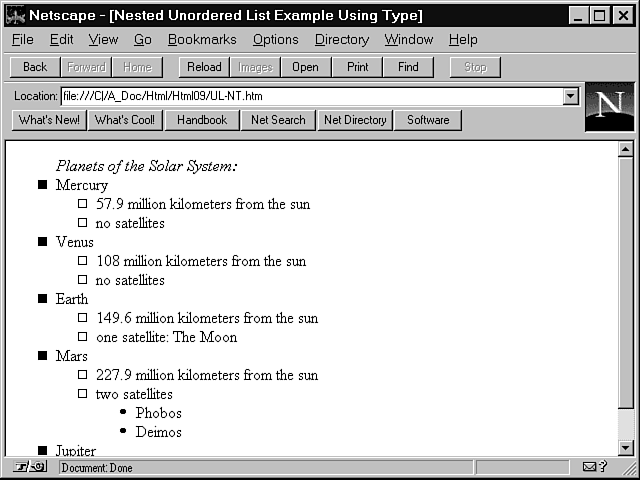Click the Software directory button

(x=428, y=120)
